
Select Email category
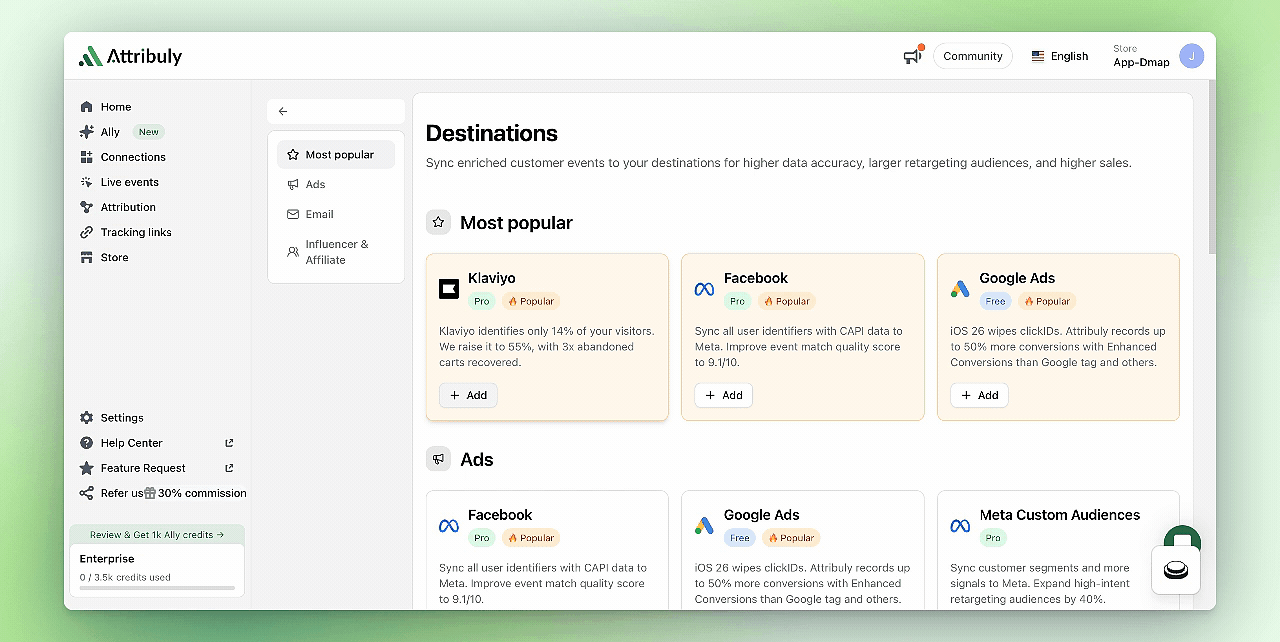click(336, 214)
